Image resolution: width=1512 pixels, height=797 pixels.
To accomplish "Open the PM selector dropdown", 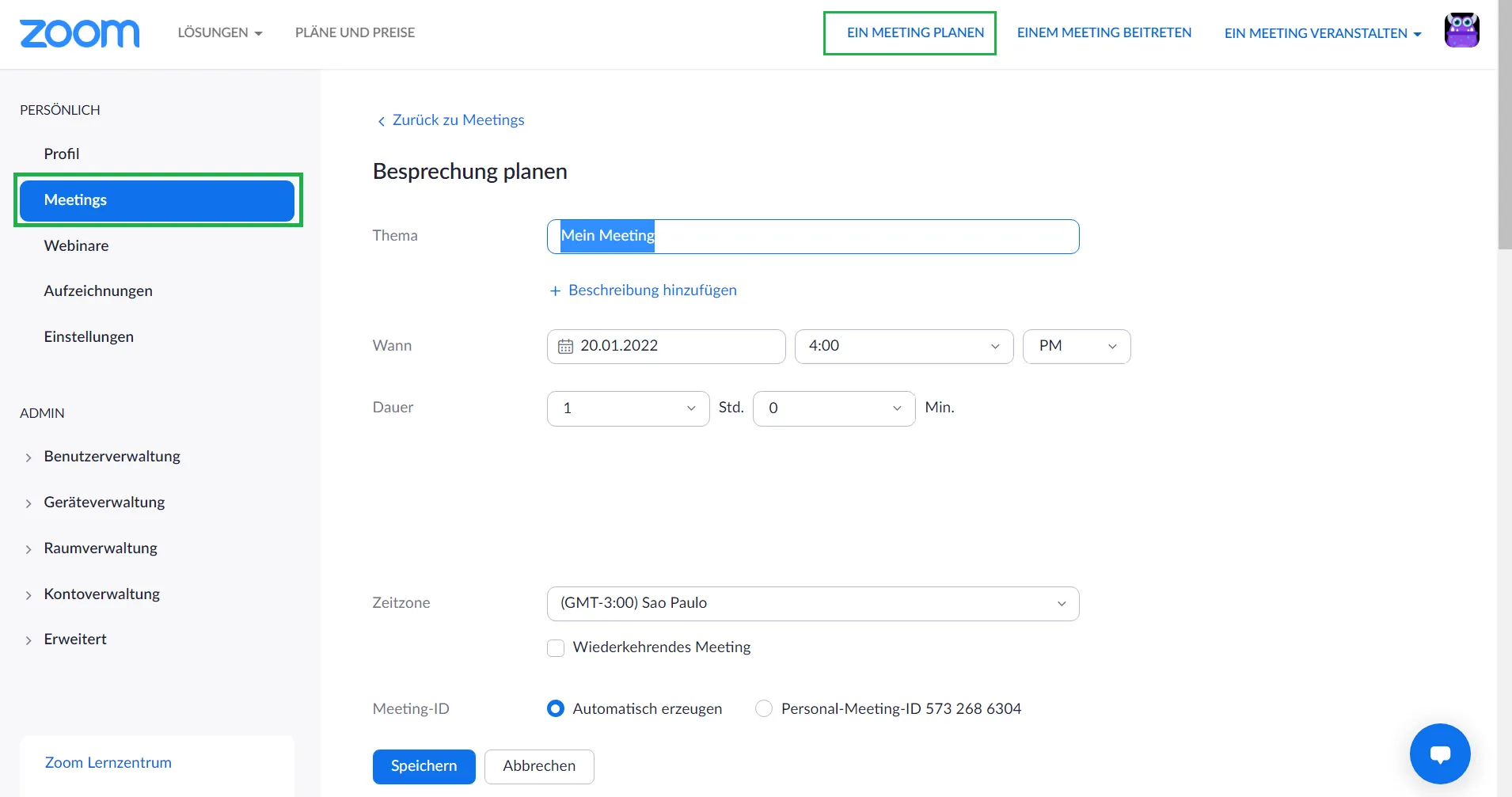I will pos(1077,347).
